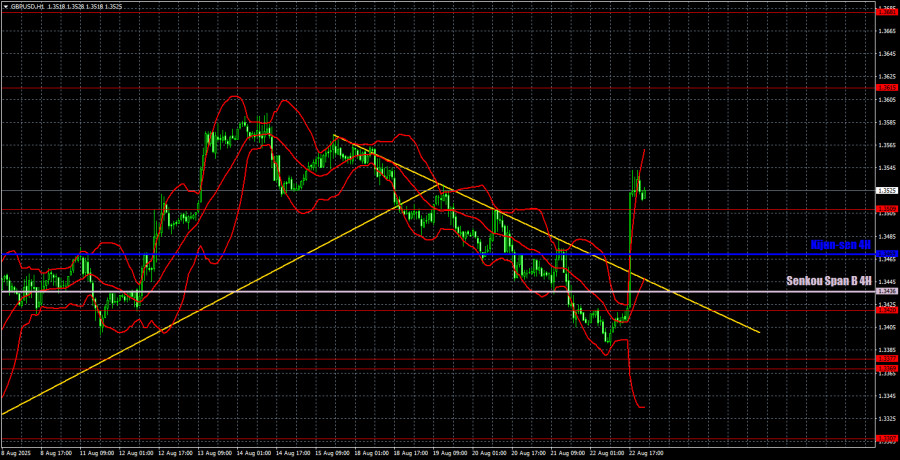Click the 1.3485 price axis label
This screenshot has width=900, height=460.
tap(886, 236)
